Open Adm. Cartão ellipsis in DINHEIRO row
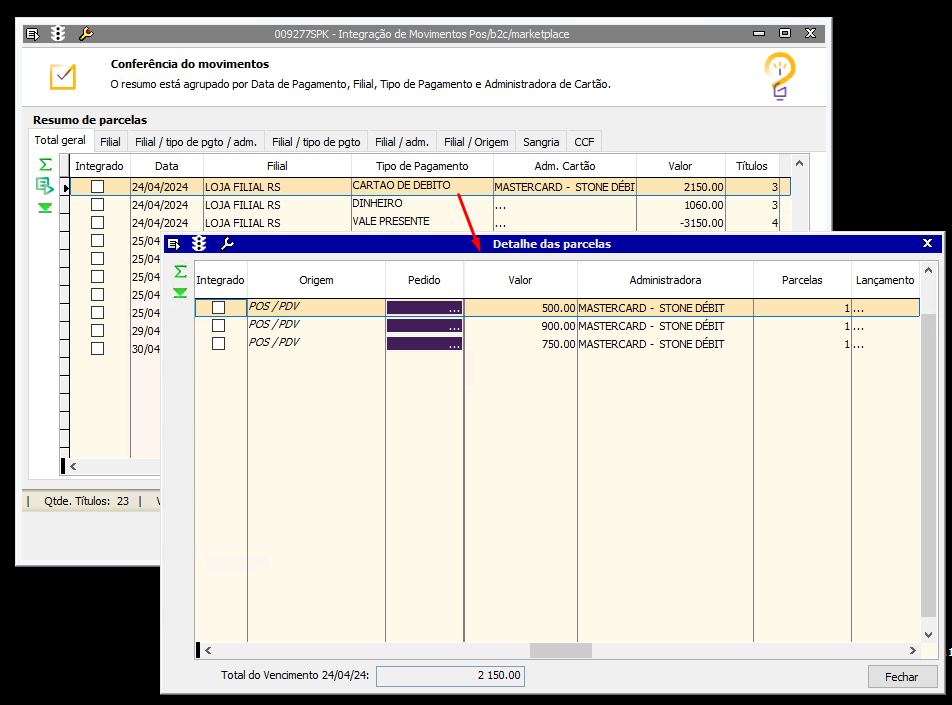The image size is (952, 705). pos(500,206)
